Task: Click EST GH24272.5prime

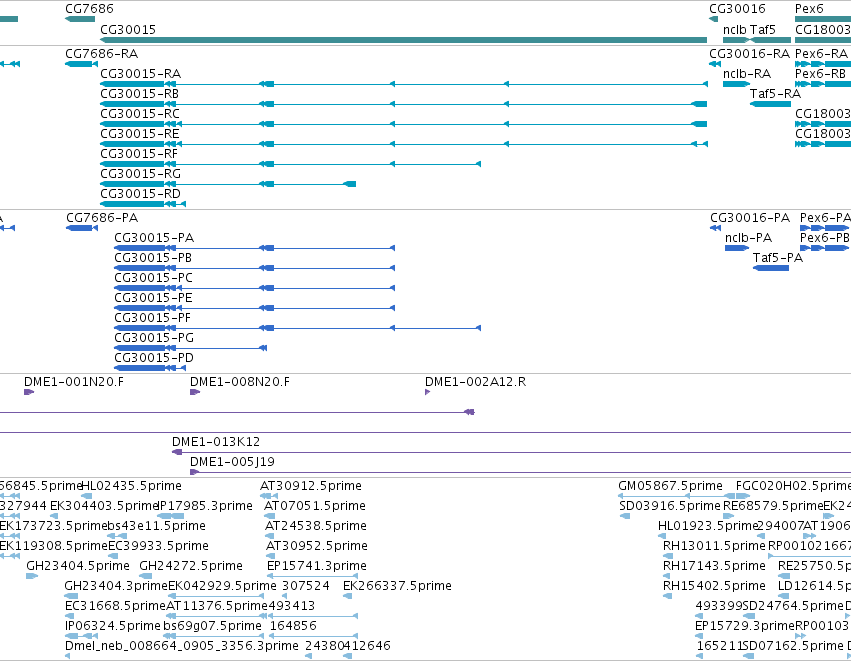Action: (191, 567)
